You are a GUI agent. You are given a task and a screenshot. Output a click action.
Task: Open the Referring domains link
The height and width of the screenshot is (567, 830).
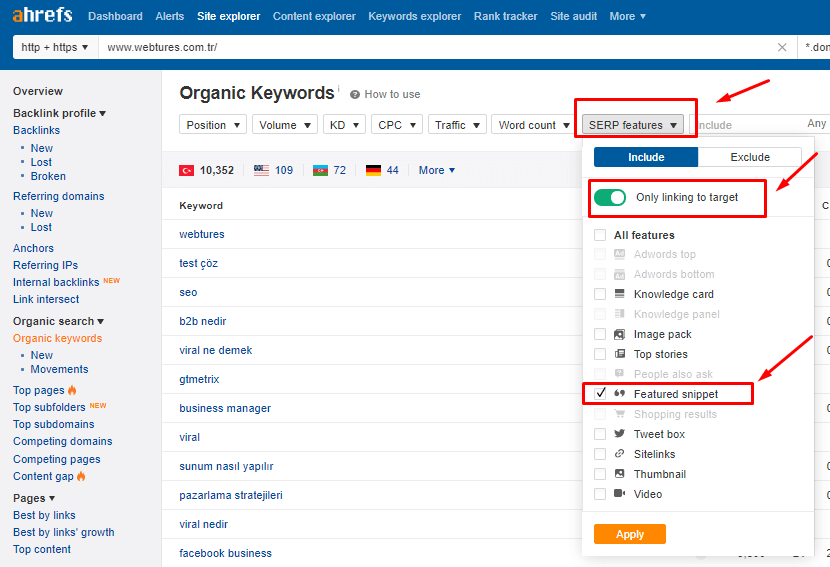click(x=59, y=196)
